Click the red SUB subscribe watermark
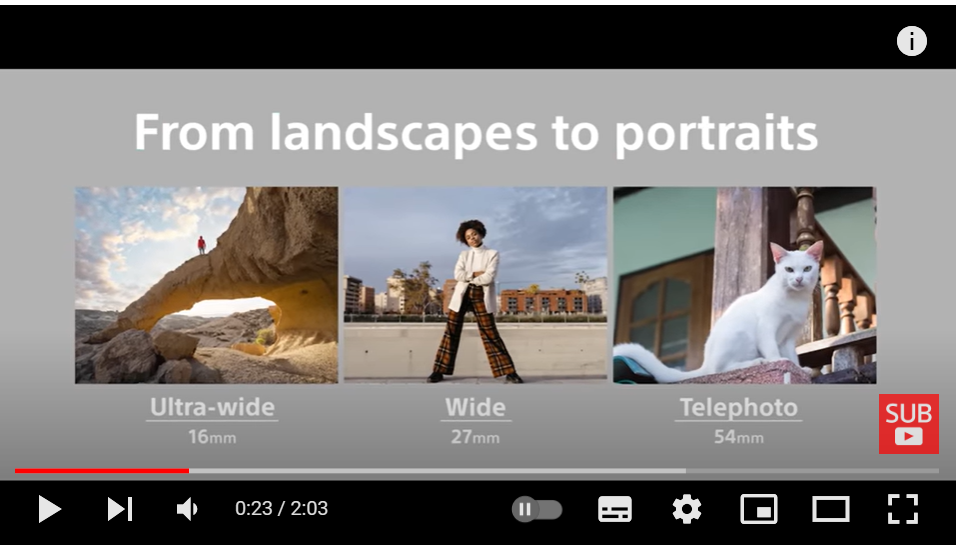Image resolution: width=958 pixels, height=550 pixels. pos(908,424)
